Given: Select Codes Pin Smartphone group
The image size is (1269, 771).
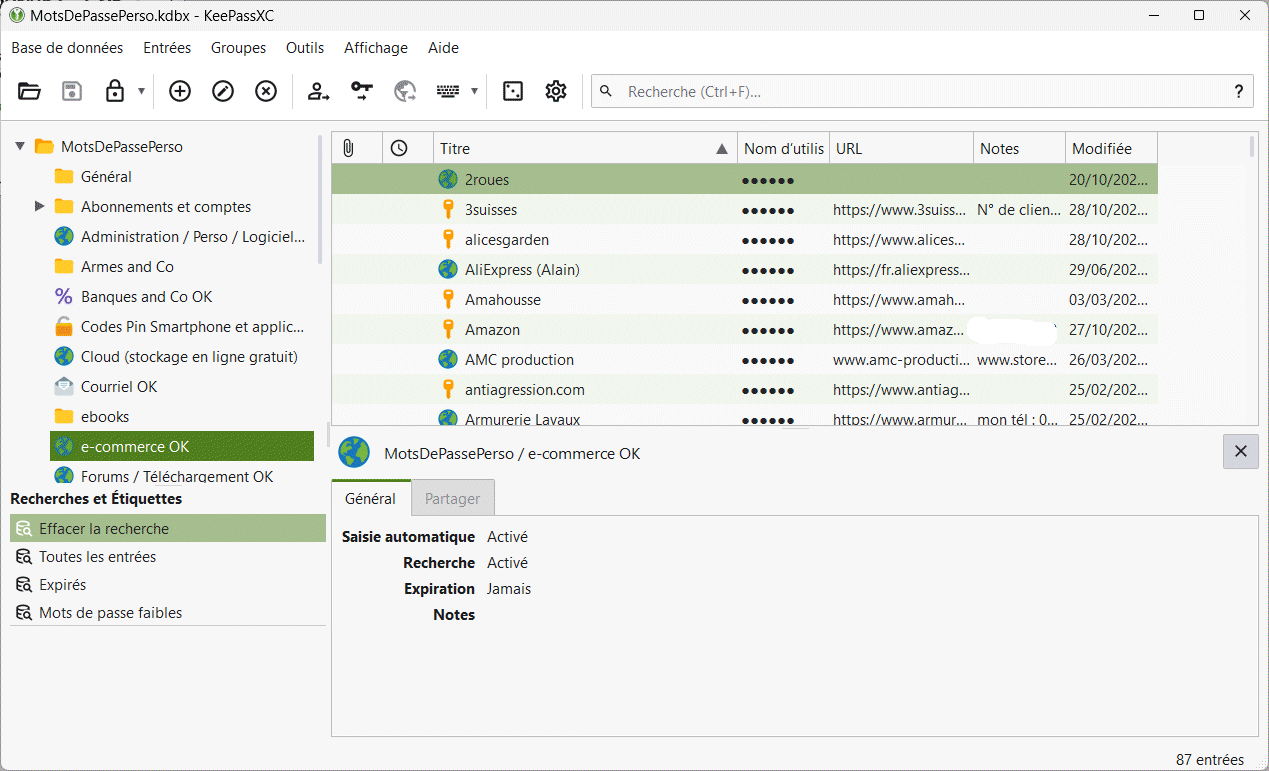Looking at the screenshot, I should (x=183, y=327).
